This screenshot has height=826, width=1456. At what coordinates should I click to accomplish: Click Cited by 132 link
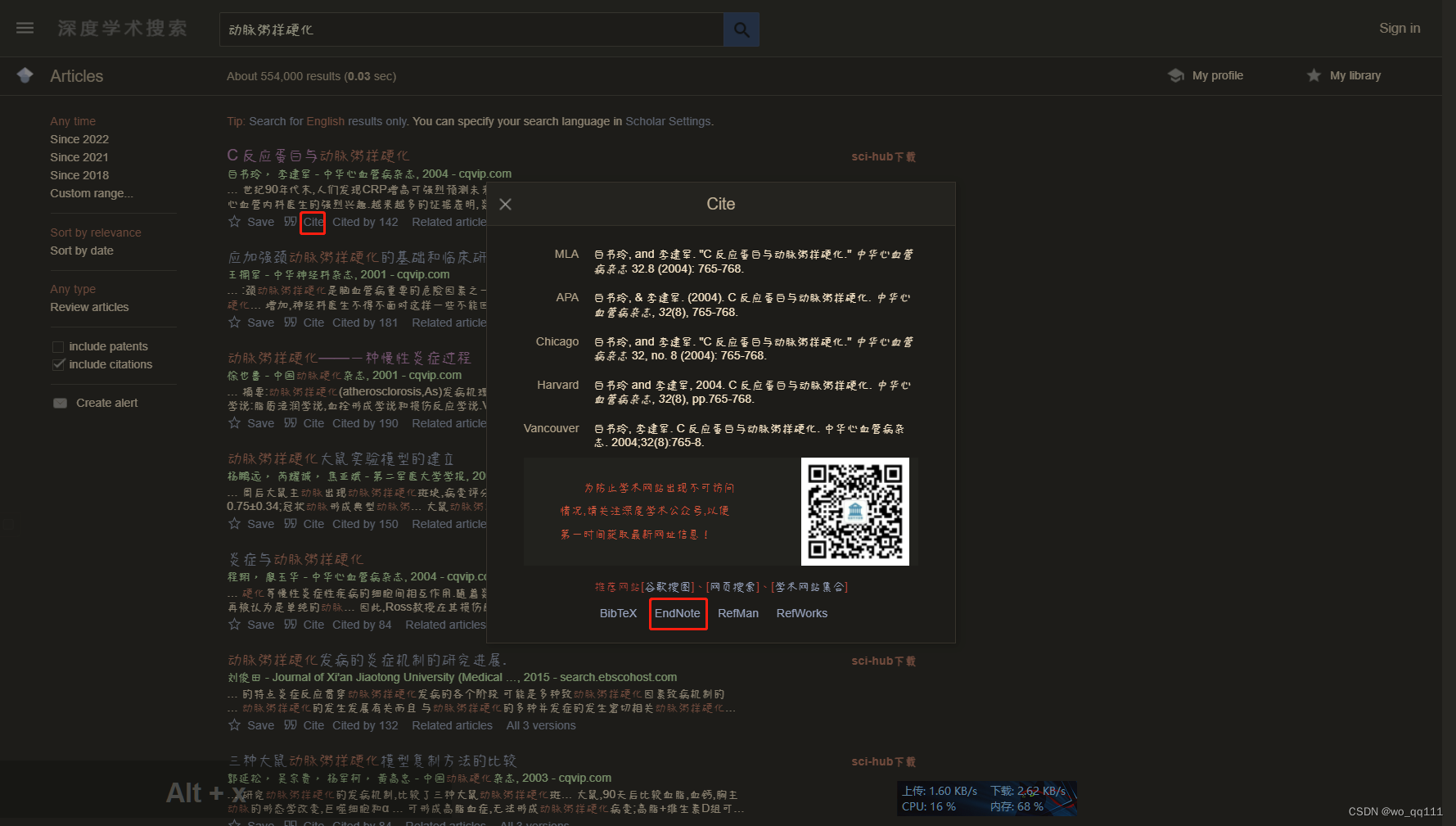click(x=365, y=725)
